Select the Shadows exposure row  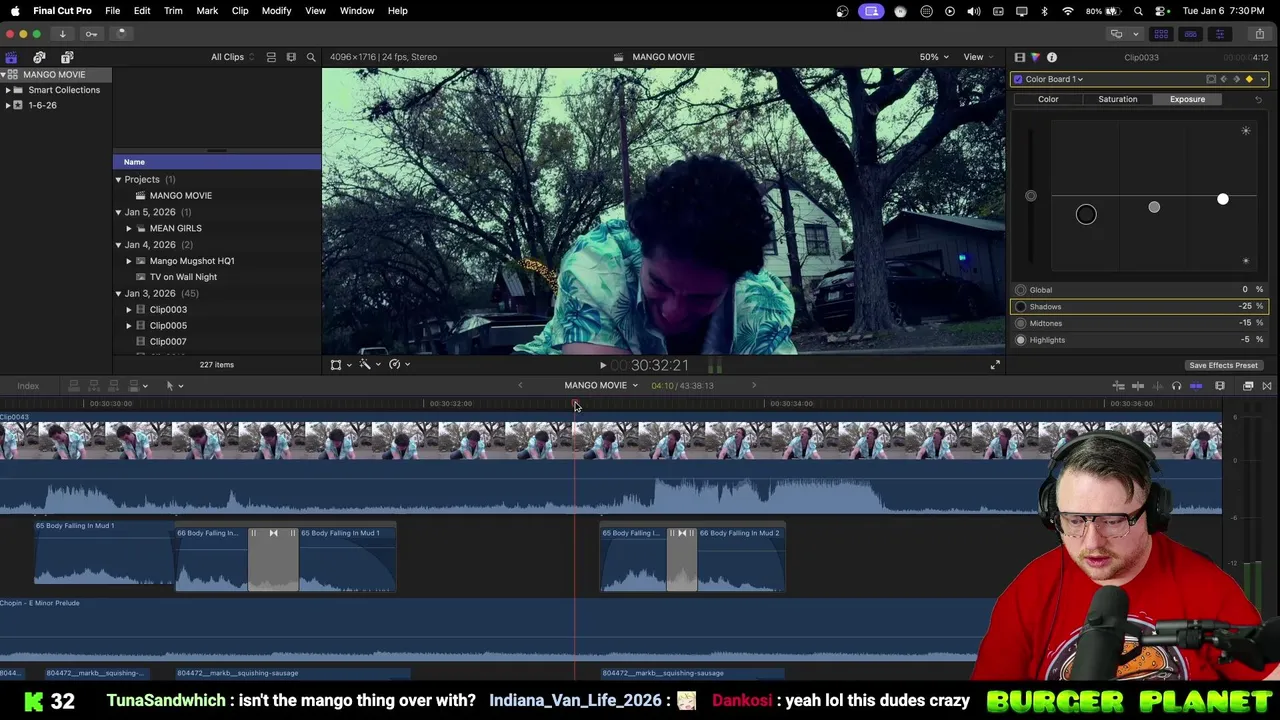[x=1139, y=306]
